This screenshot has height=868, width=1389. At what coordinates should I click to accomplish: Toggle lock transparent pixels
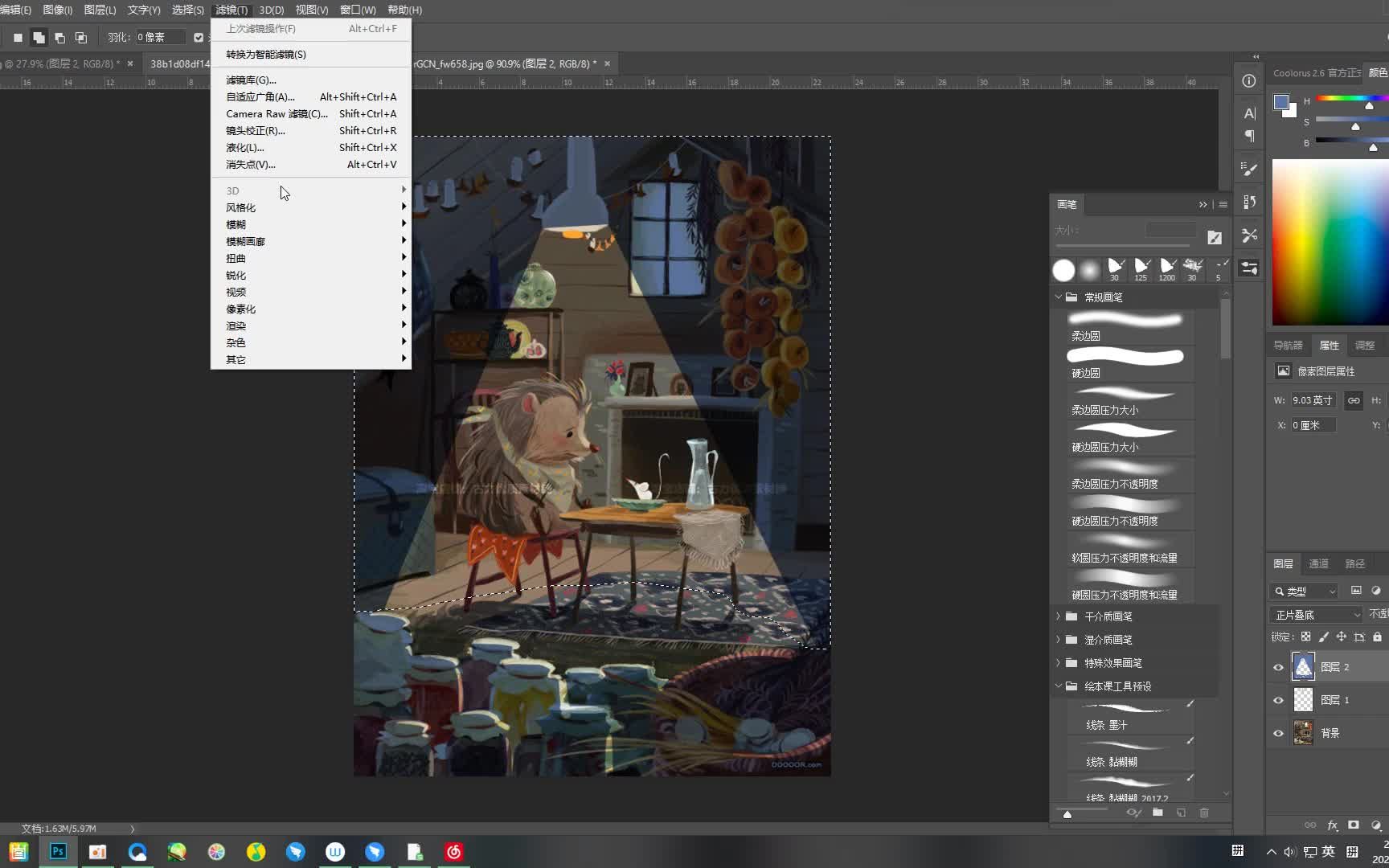pos(1305,637)
